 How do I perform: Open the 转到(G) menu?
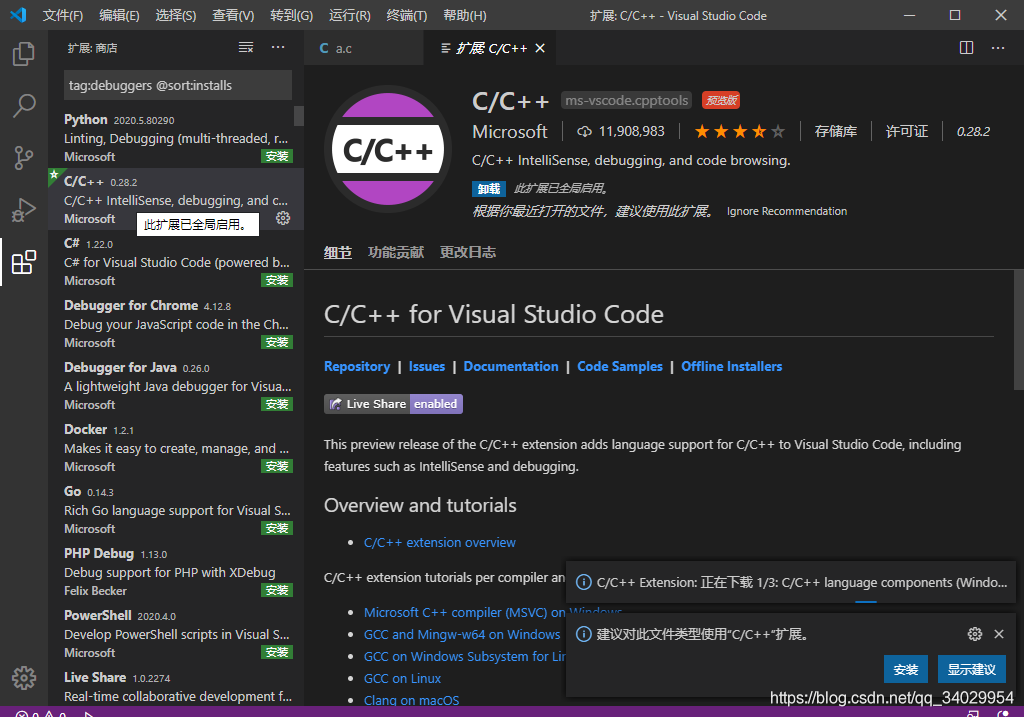coord(291,16)
